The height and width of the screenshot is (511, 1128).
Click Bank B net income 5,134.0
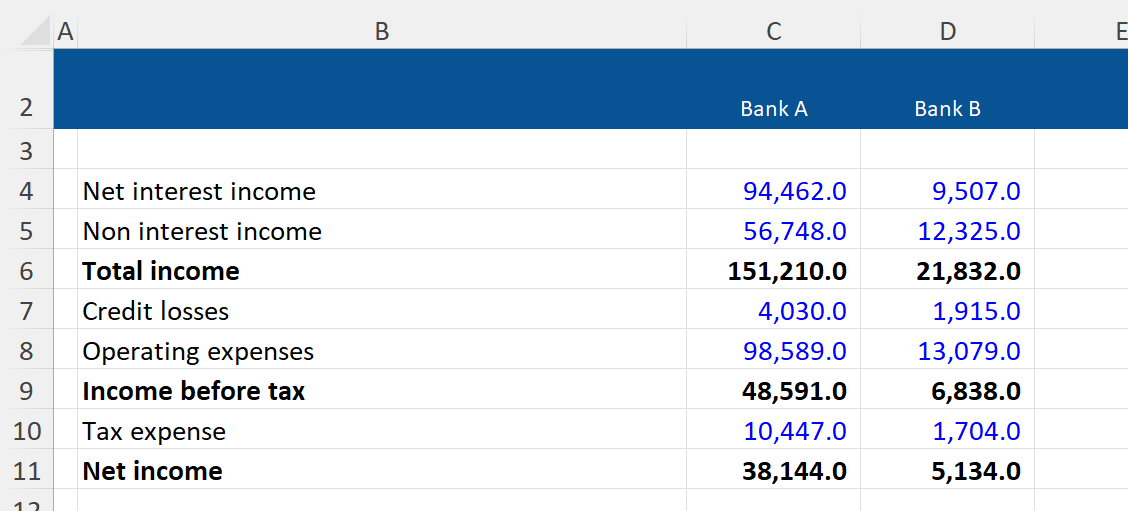click(x=975, y=471)
